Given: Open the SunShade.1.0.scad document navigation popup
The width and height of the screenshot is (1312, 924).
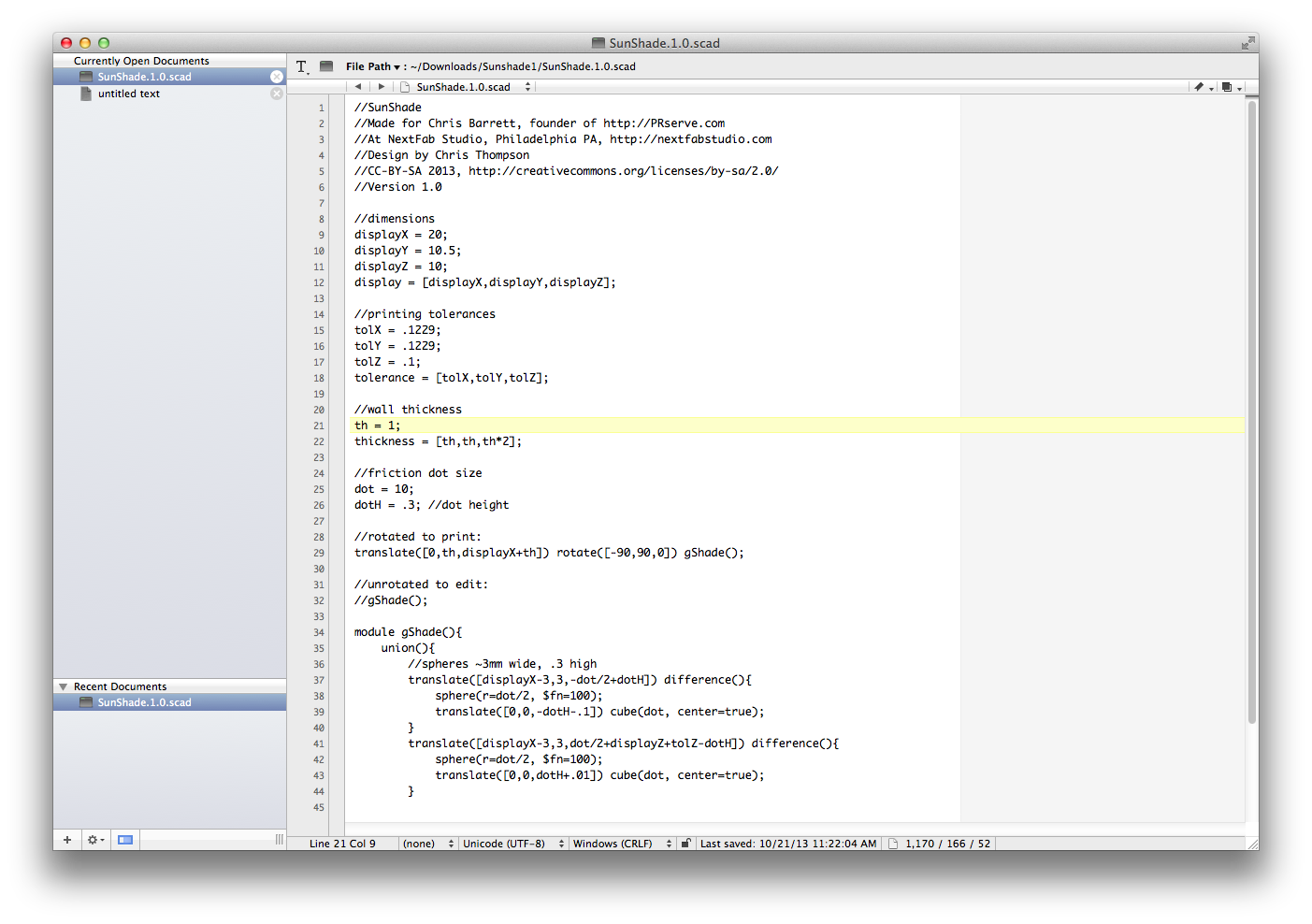Looking at the screenshot, I should click(473, 87).
